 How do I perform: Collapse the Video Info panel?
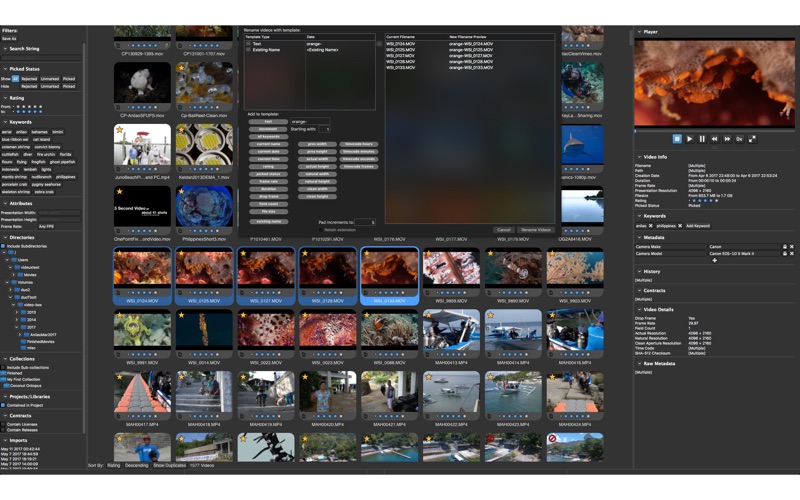point(639,157)
